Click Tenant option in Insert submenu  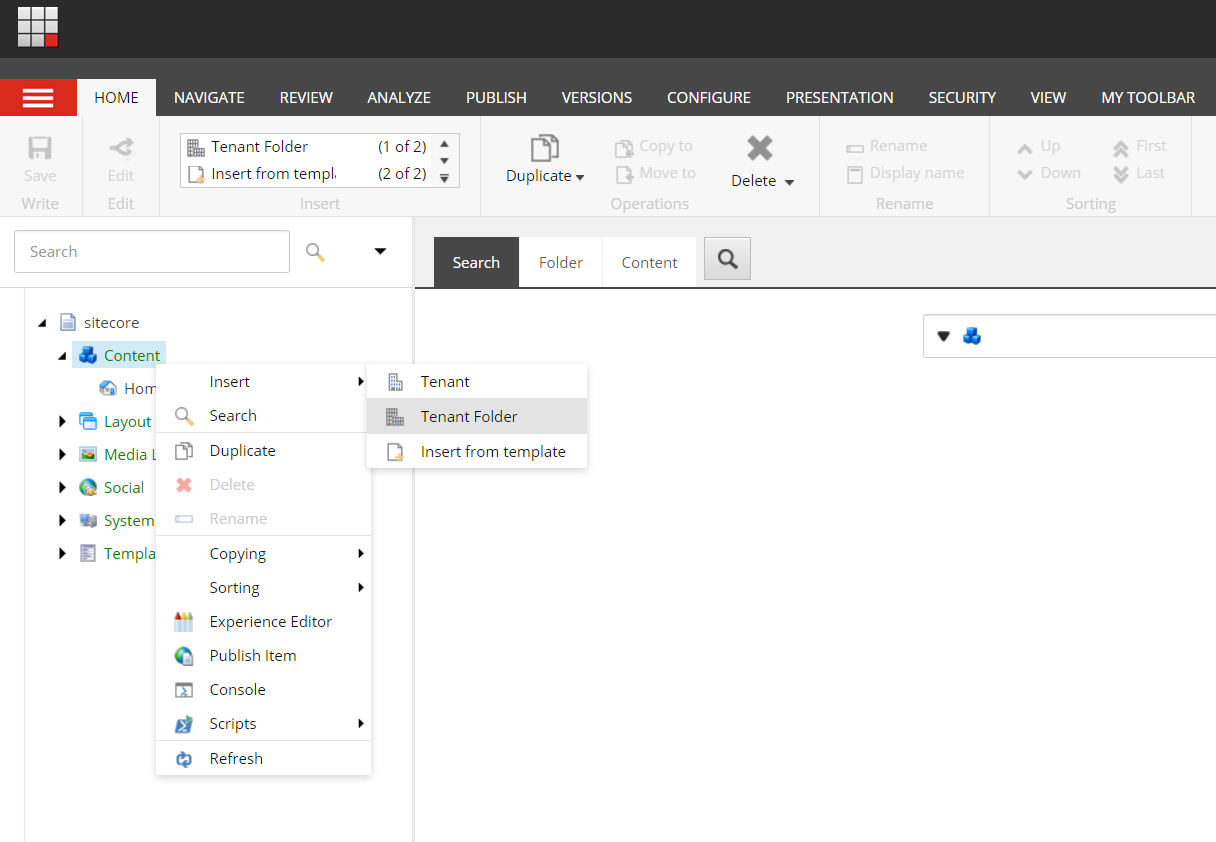click(445, 381)
